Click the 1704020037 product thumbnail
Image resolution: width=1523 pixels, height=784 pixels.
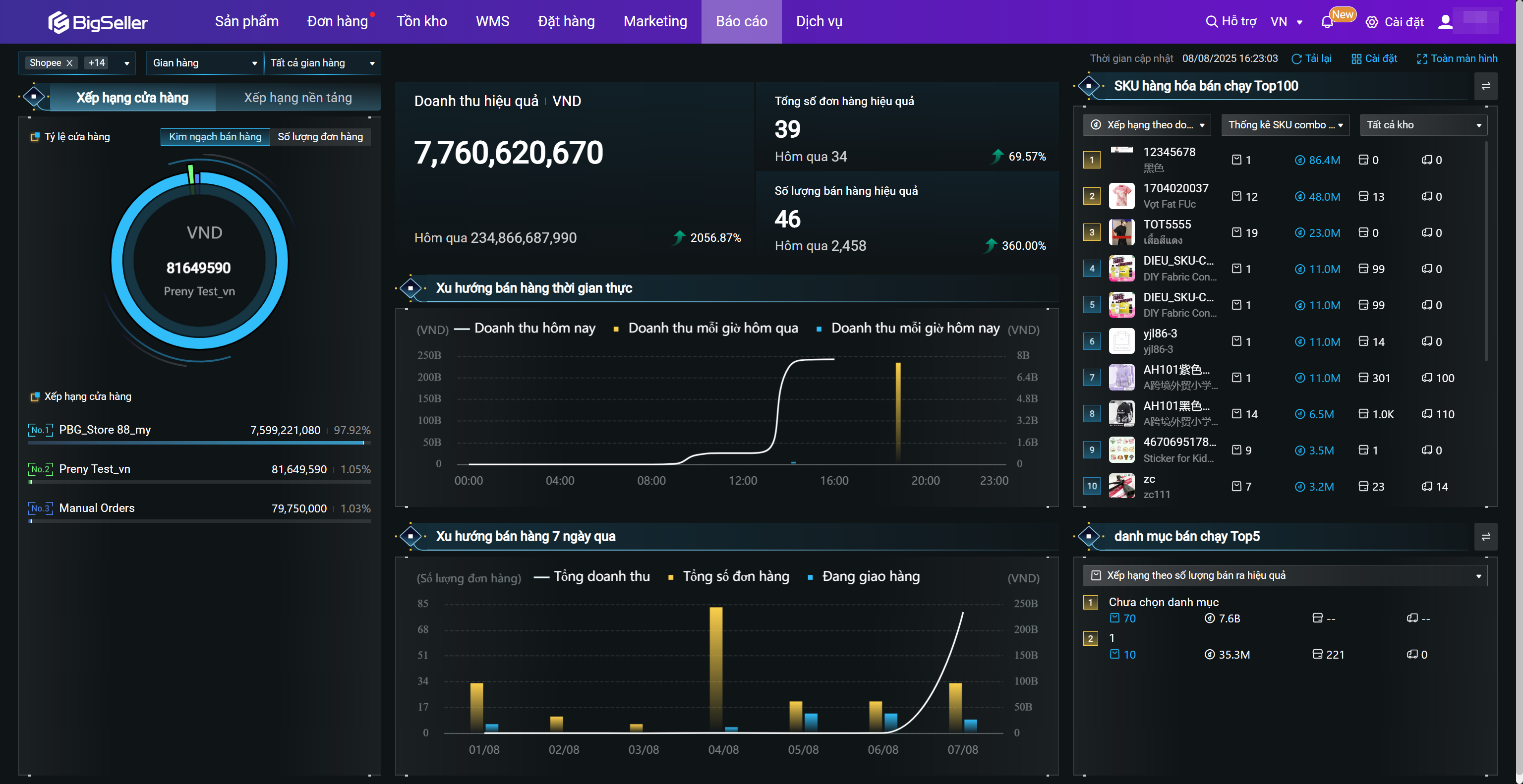(1121, 196)
